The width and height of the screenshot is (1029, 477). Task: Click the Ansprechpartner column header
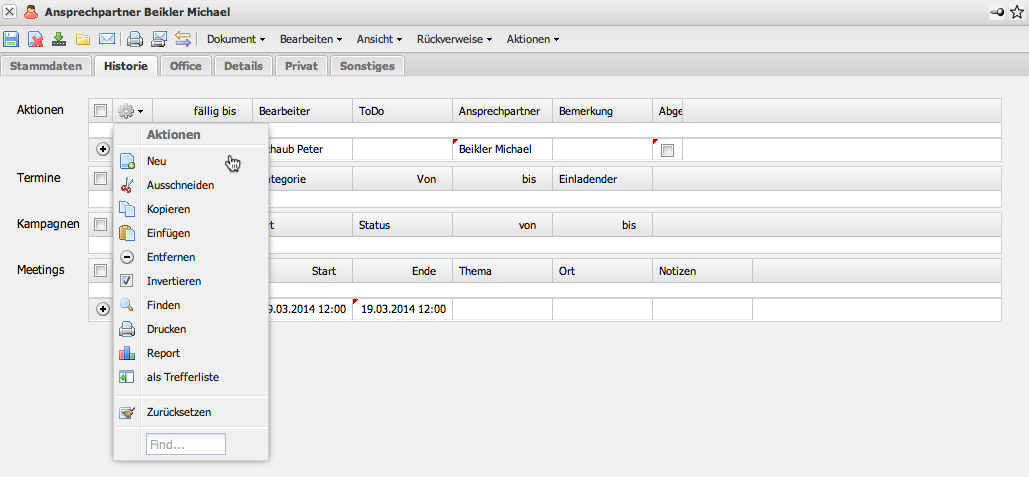[502, 111]
